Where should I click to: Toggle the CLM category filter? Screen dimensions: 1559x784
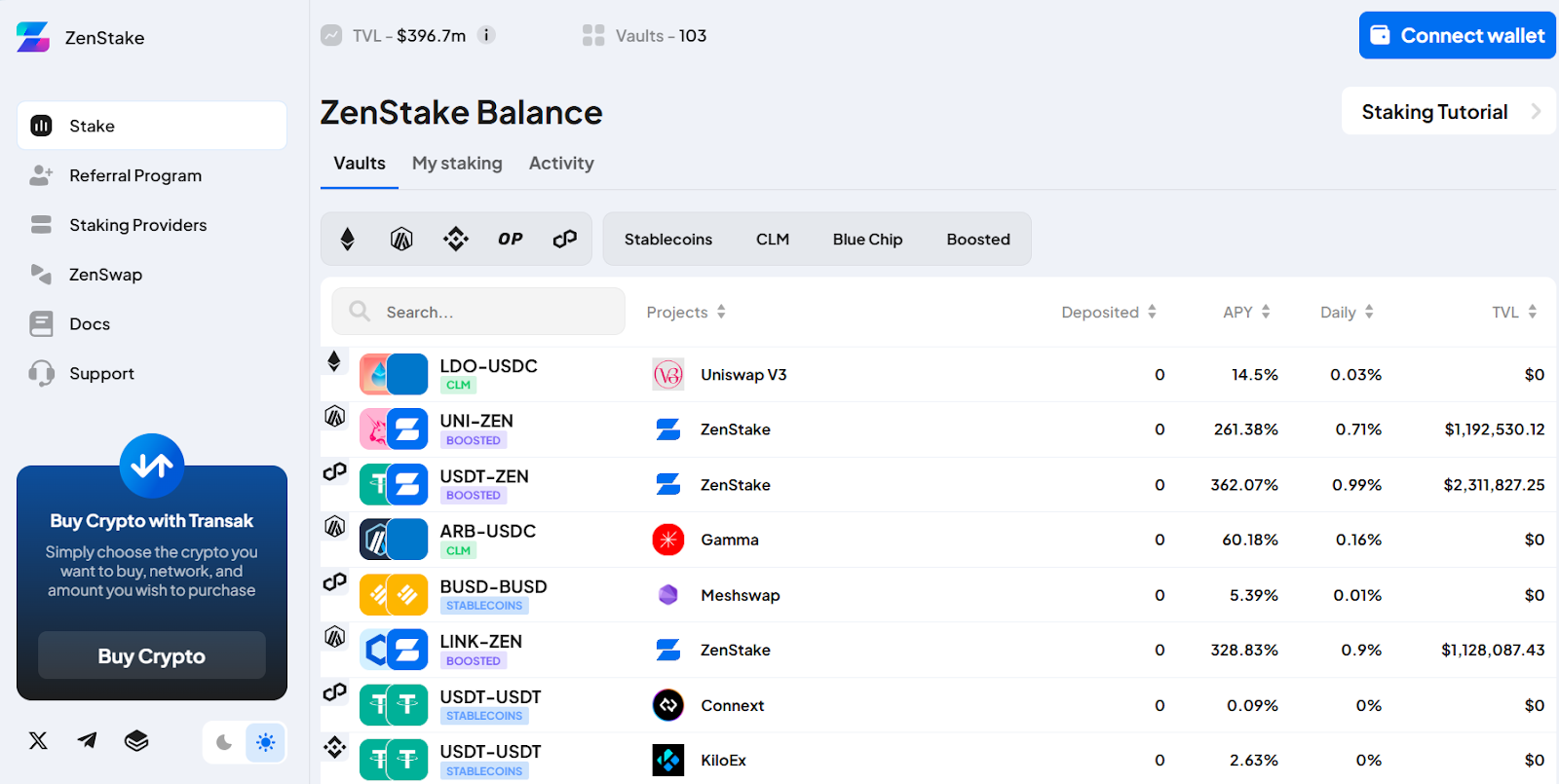[x=773, y=239]
